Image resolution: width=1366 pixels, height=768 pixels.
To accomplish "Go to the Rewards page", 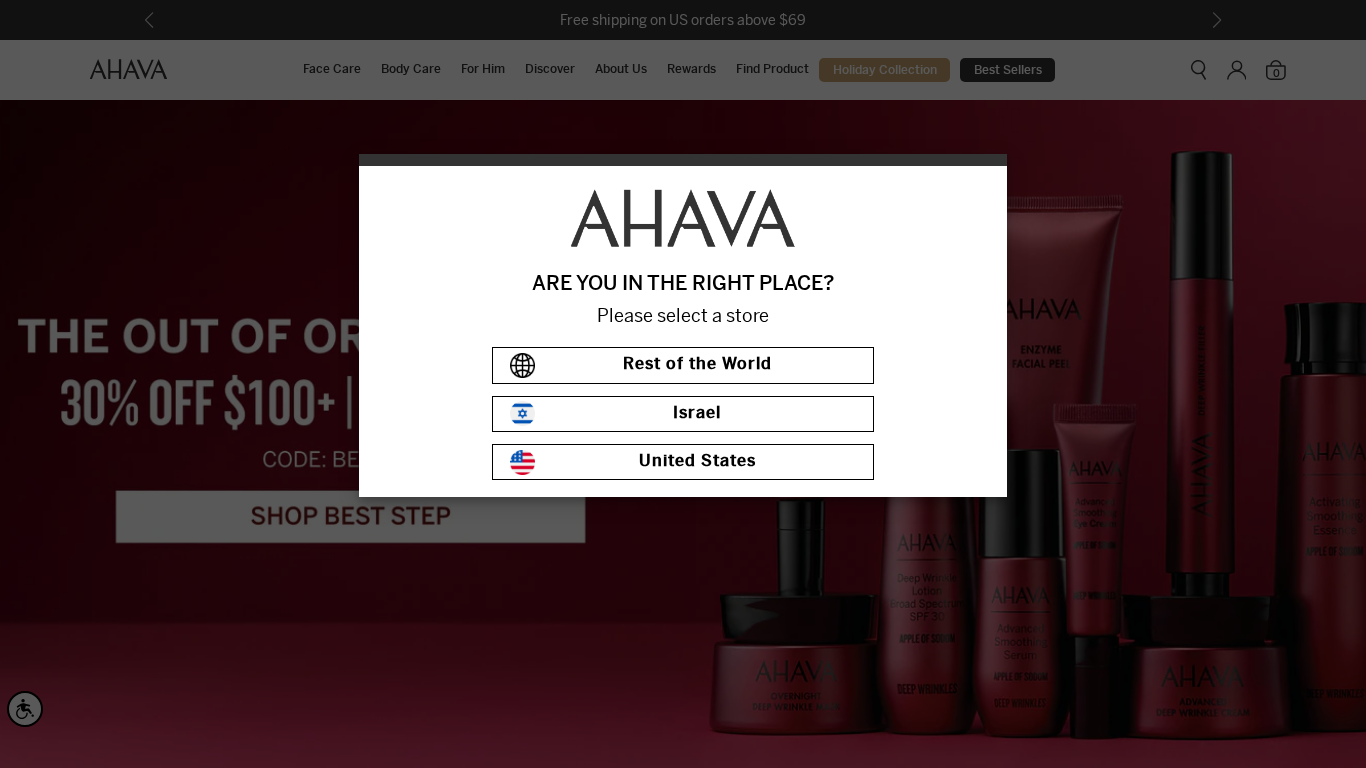I will 691,69.
